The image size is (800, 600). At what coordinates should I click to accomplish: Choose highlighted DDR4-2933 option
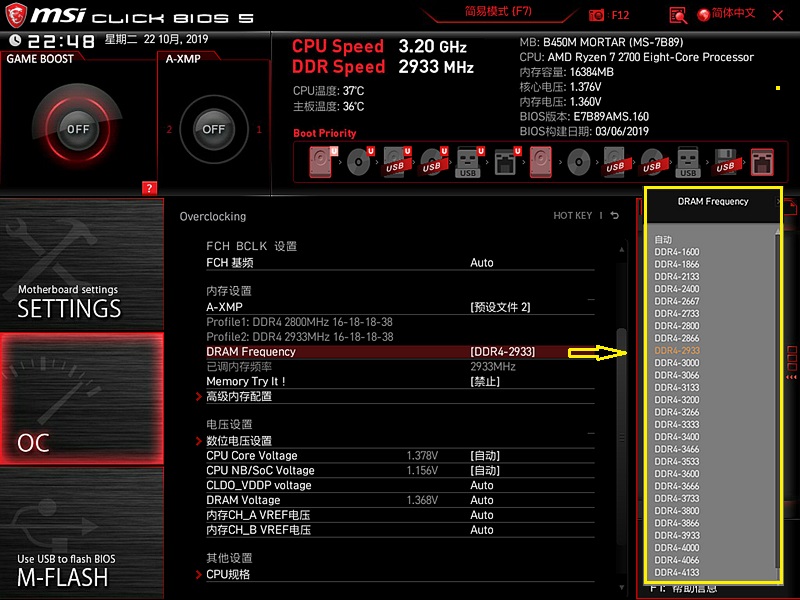[677, 351]
